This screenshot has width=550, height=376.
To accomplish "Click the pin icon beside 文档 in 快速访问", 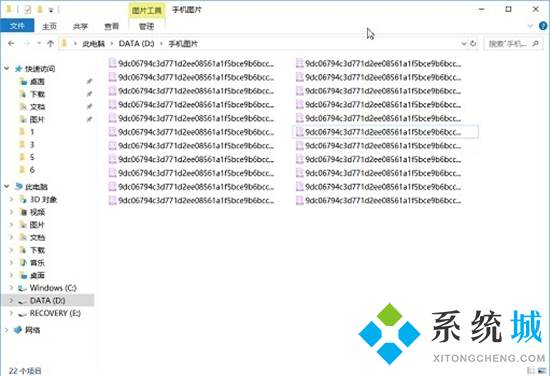I will [89, 107].
